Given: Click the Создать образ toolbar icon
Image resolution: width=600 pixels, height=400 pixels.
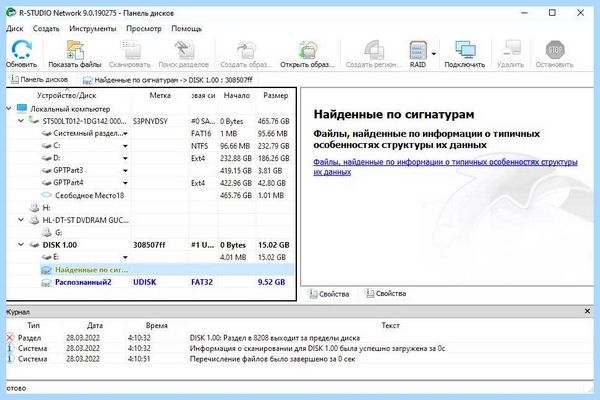Looking at the screenshot, I should pyautogui.click(x=246, y=50).
